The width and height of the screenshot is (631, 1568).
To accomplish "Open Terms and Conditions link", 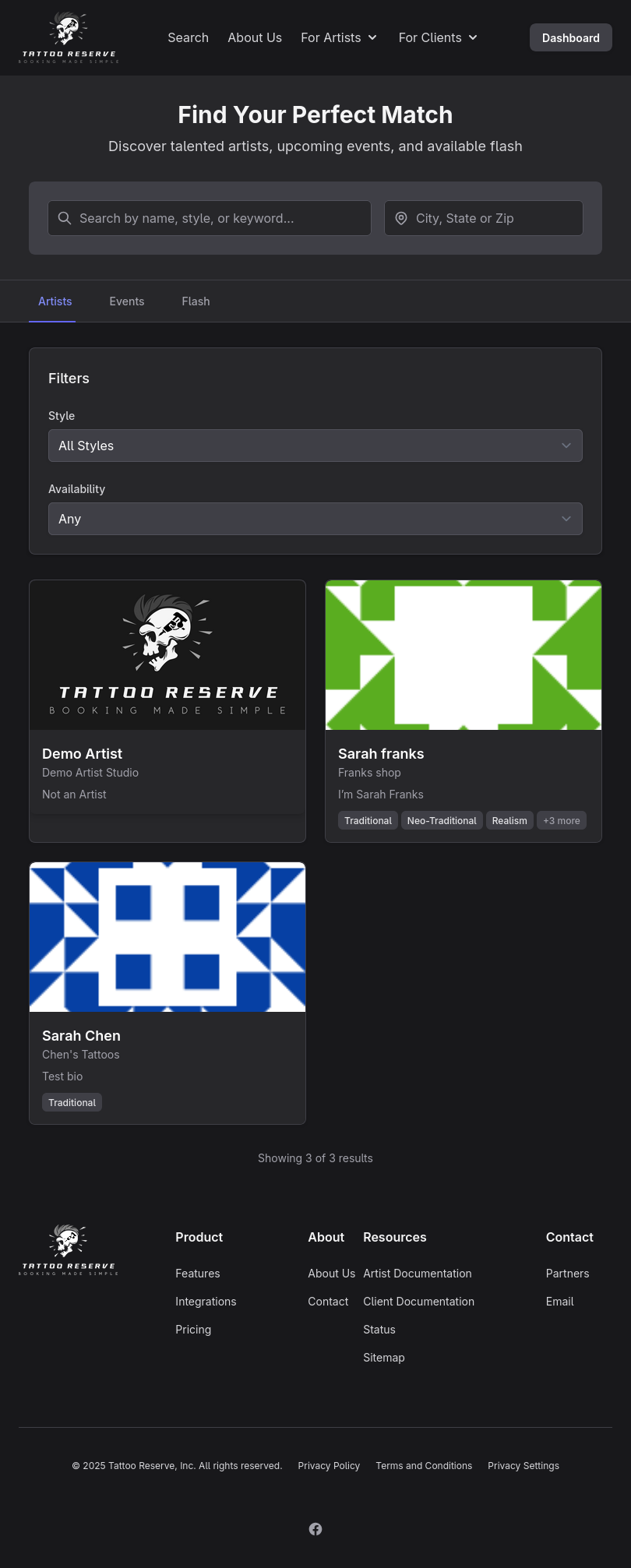I will [x=424, y=1465].
